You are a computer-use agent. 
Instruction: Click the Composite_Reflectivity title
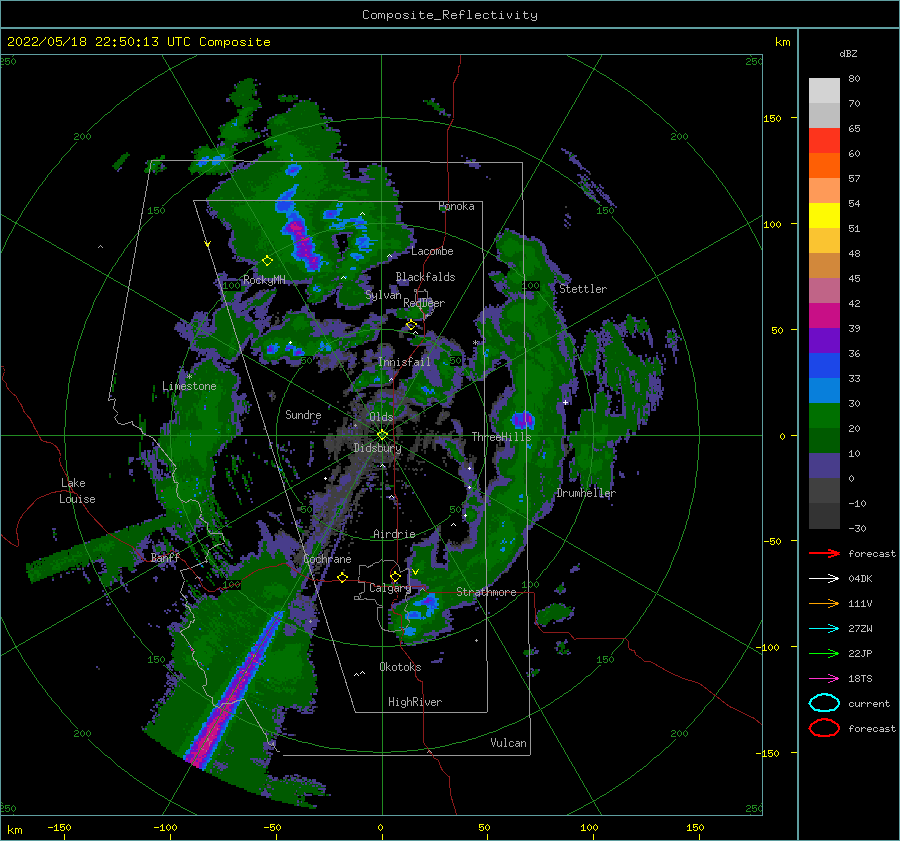tap(450, 15)
